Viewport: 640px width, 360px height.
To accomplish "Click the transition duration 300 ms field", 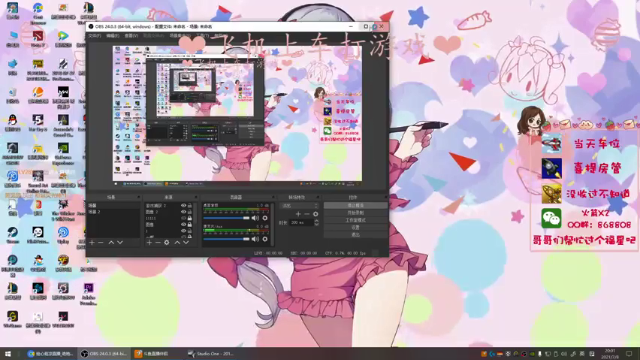I will (x=302, y=222).
